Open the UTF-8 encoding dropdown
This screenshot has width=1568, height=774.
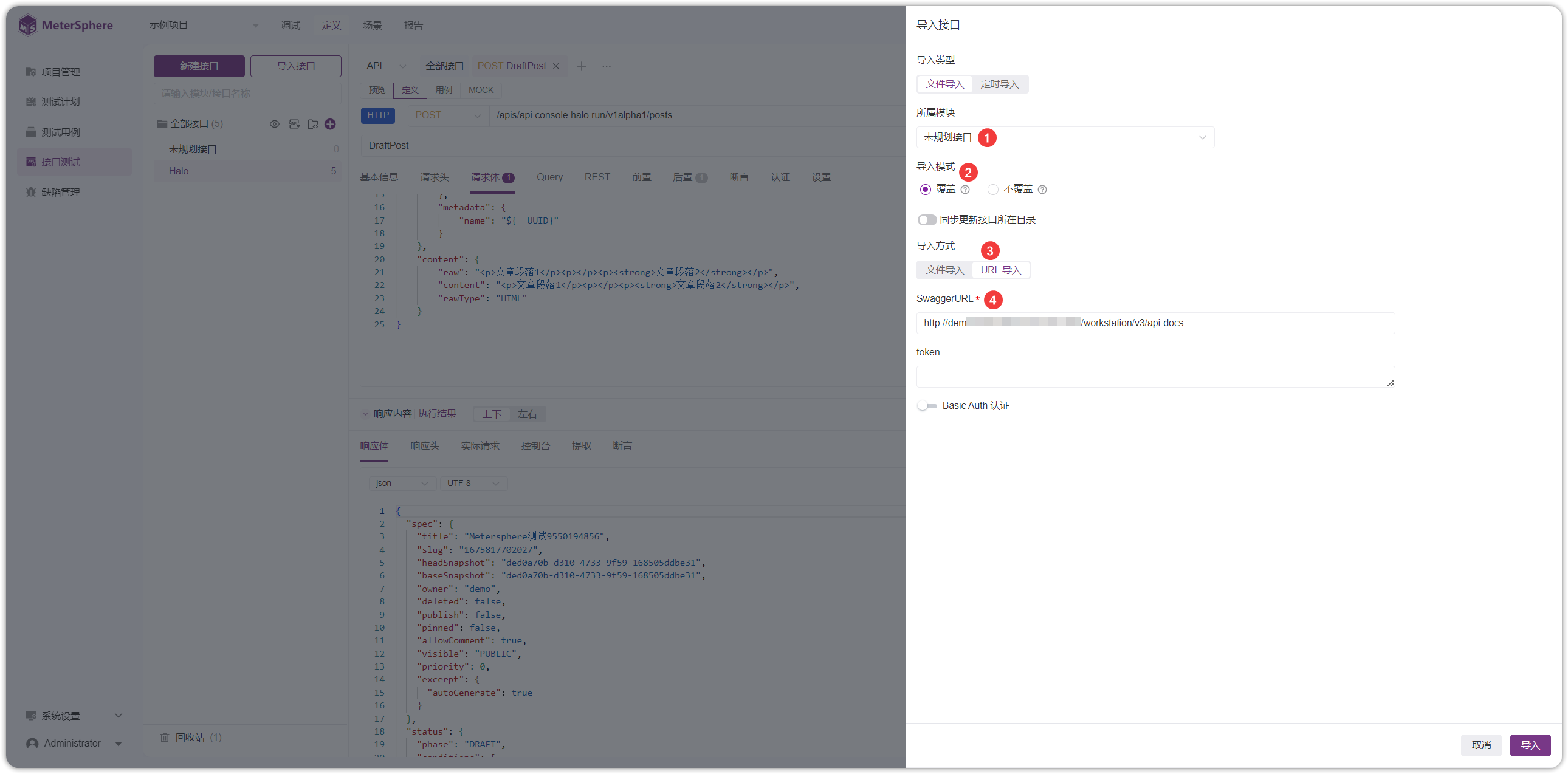point(473,483)
